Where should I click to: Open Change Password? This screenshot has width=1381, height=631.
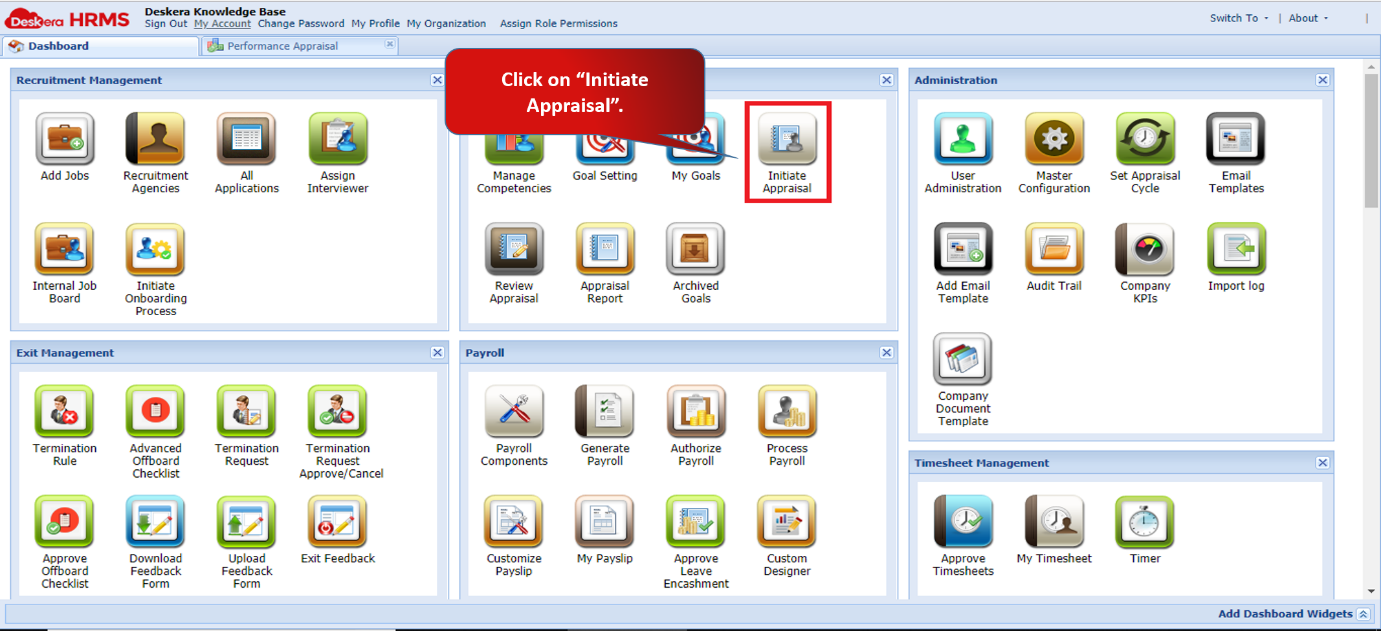click(x=300, y=23)
